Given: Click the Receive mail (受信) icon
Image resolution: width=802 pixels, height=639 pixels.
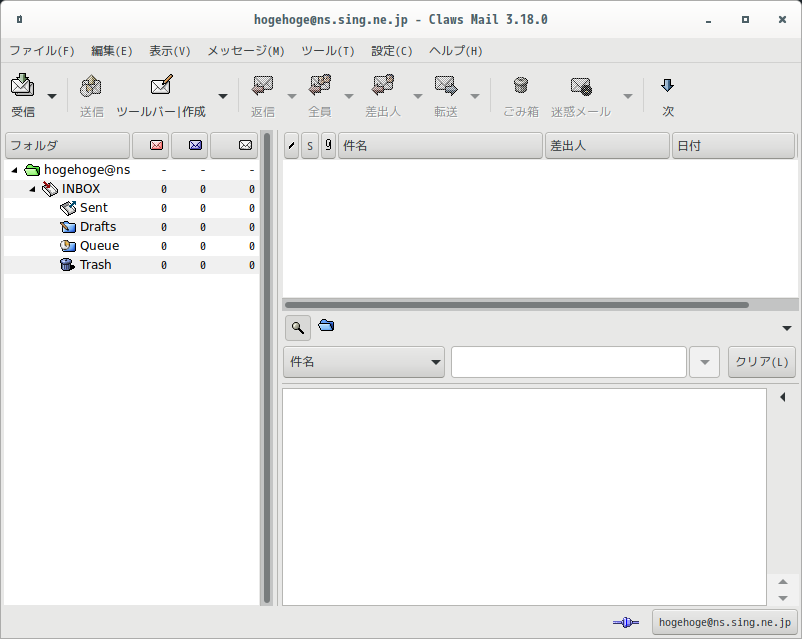Looking at the screenshot, I should pos(23,85).
